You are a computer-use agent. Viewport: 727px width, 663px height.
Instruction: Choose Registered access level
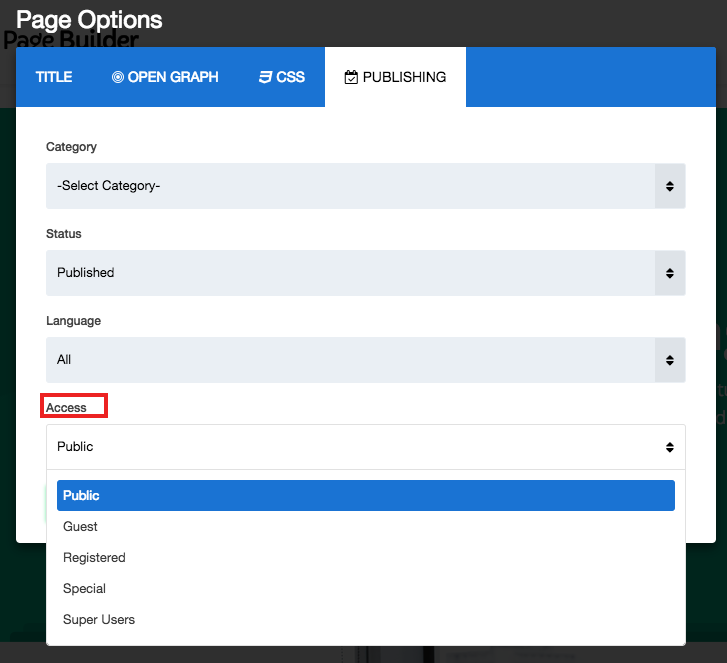point(365,558)
